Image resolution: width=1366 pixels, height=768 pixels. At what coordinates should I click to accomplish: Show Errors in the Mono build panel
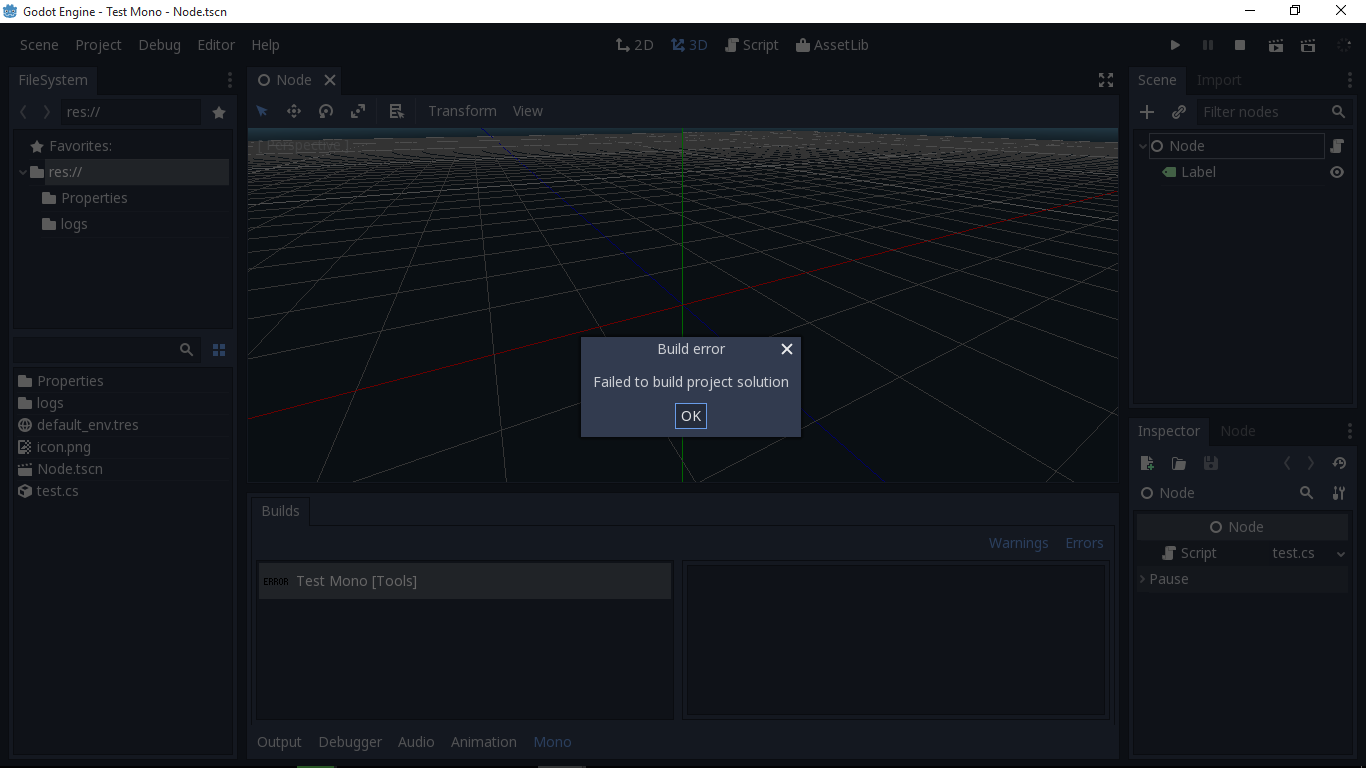1084,542
